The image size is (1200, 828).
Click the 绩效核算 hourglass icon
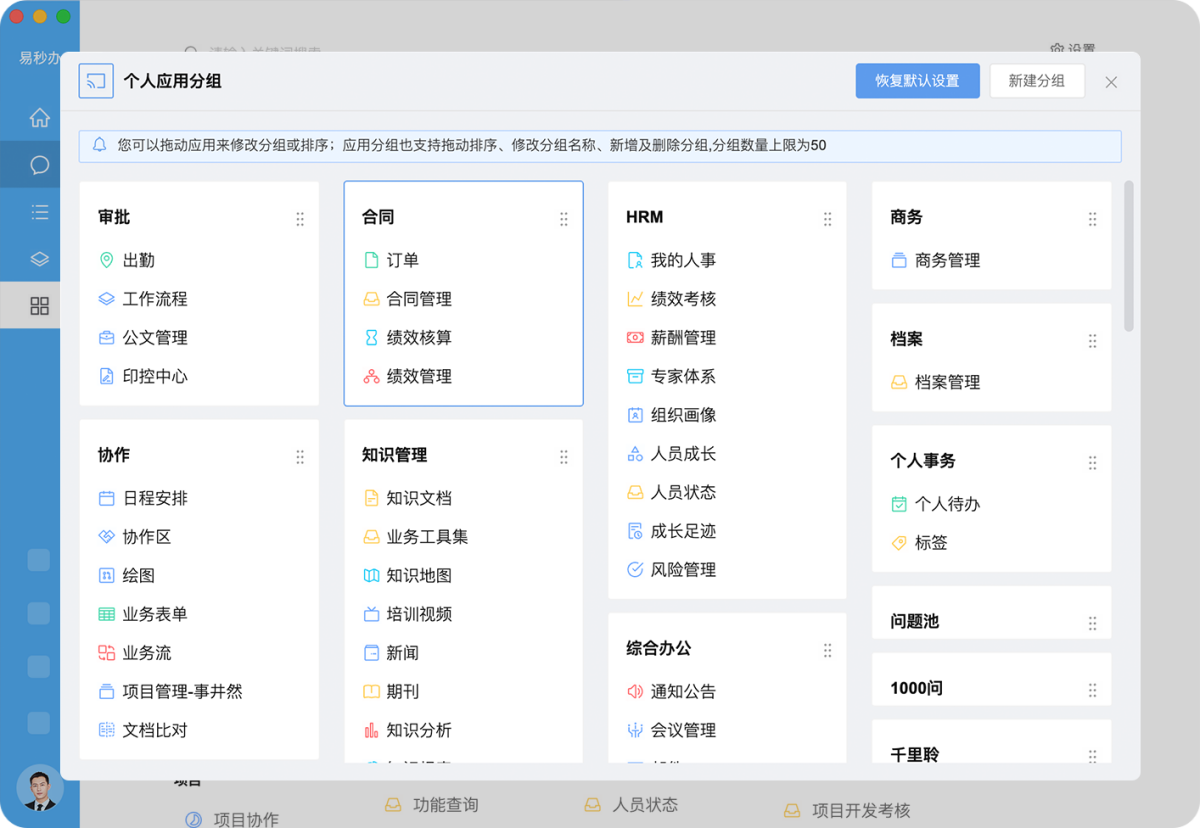371,338
